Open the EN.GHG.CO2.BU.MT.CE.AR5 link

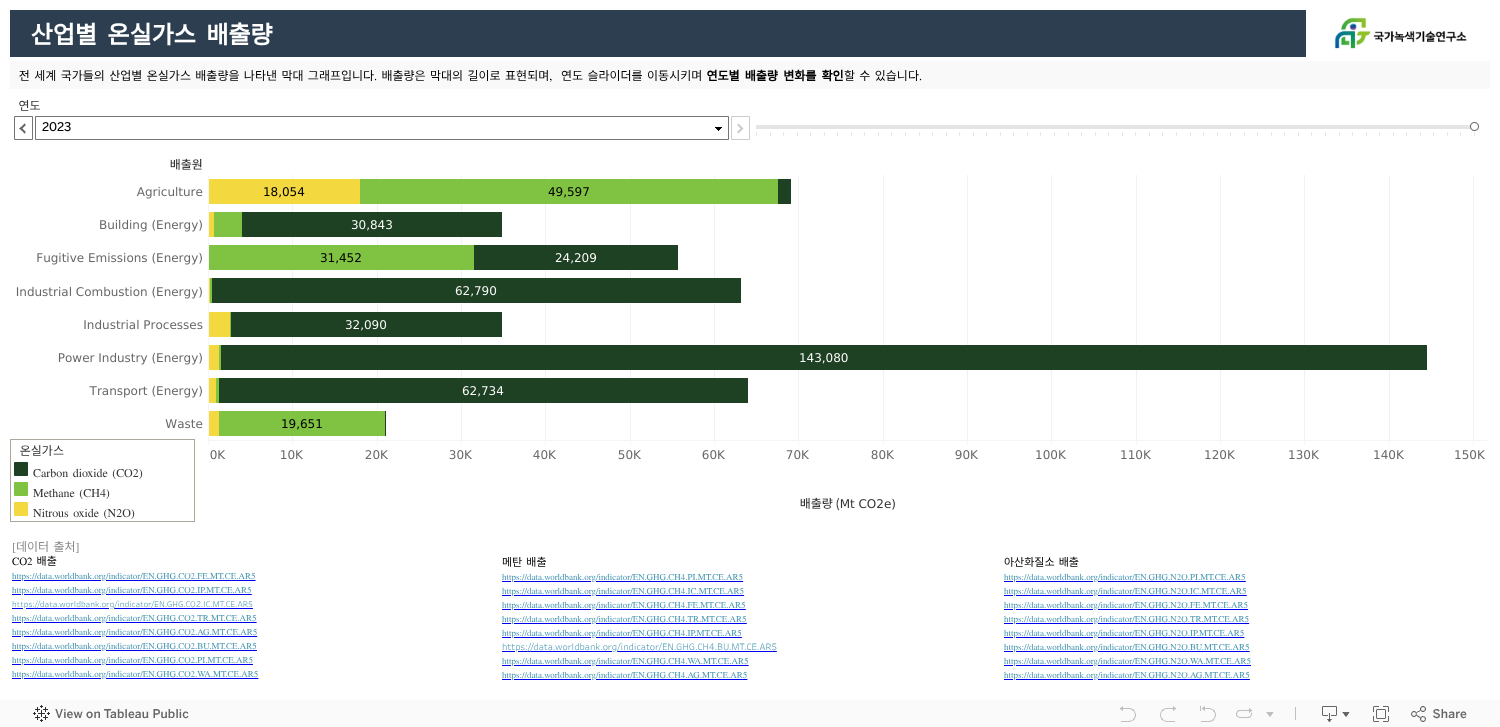[x=134, y=646]
